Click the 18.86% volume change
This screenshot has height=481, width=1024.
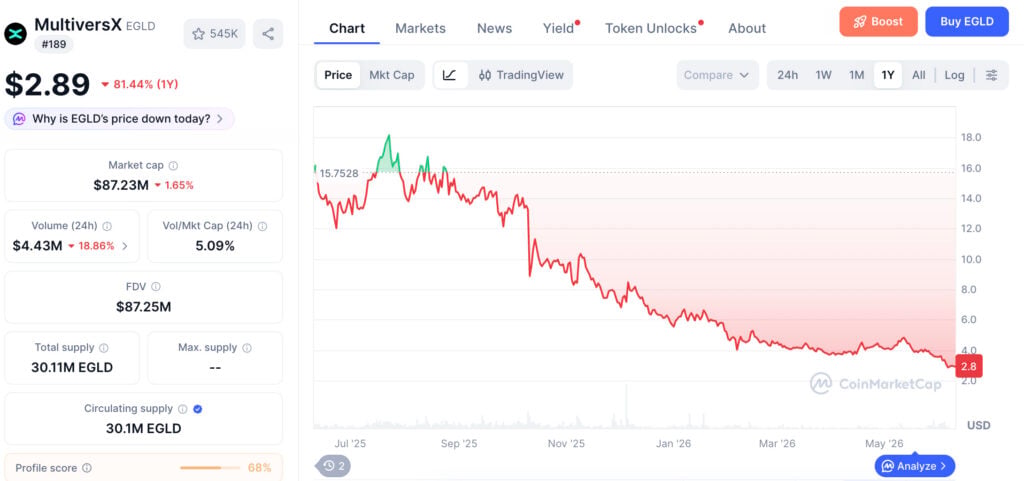coord(91,246)
